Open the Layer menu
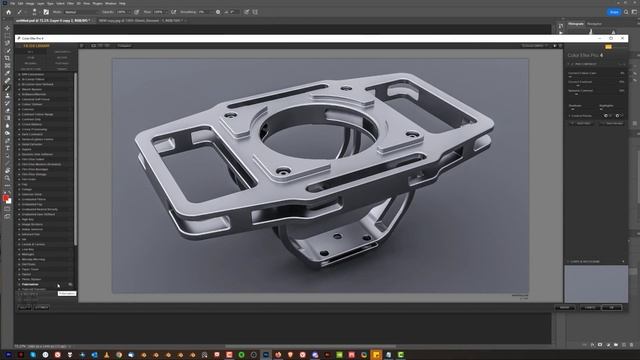 (40, 3)
